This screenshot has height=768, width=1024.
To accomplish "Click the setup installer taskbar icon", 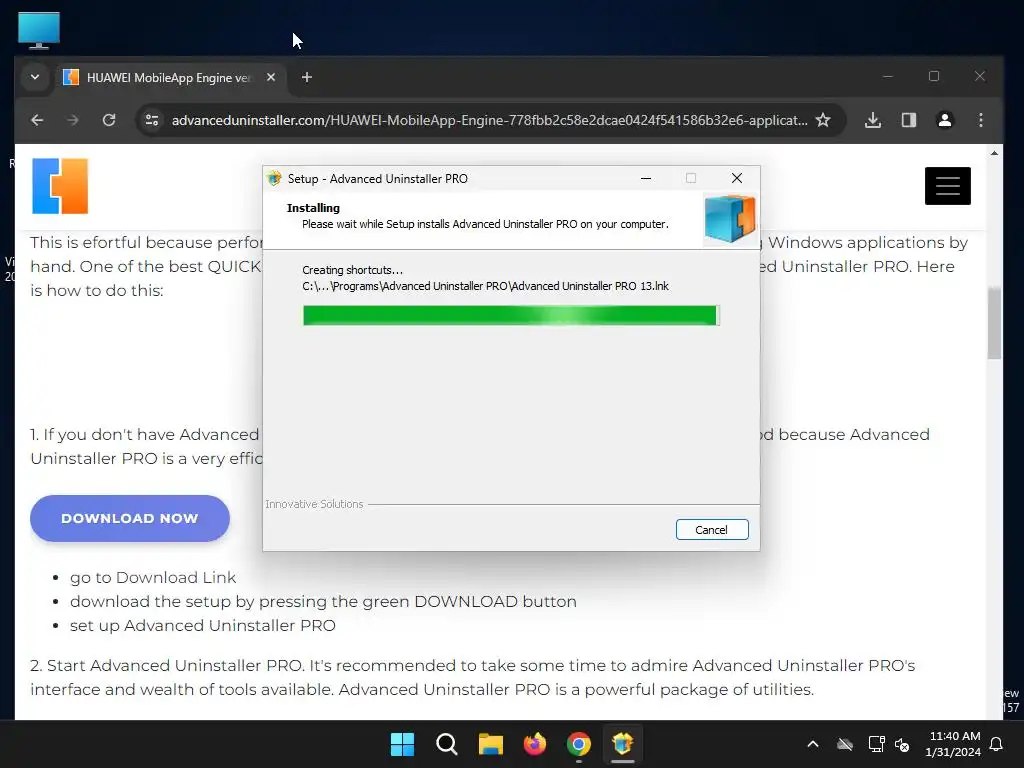I will click(x=623, y=744).
